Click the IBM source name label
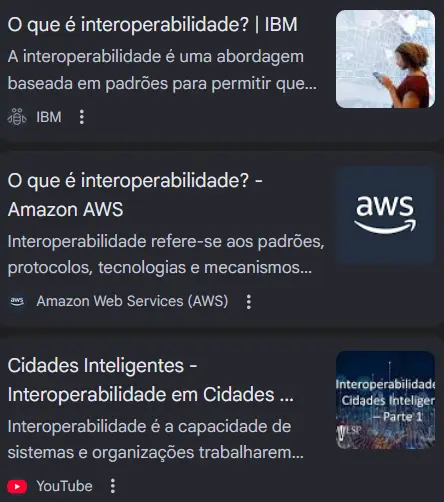The width and height of the screenshot is (444, 502). pos(49,117)
